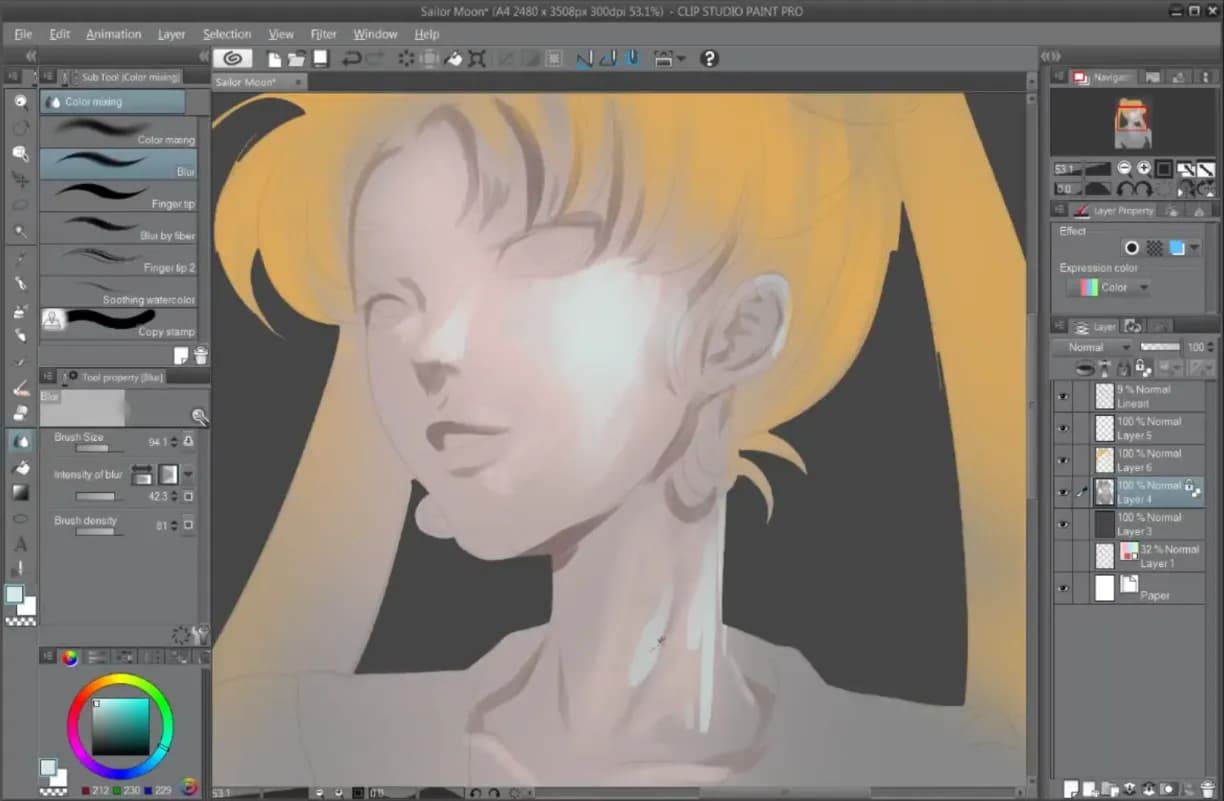
Task: Open the Selection menu
Action: click(x=227, y=34)
